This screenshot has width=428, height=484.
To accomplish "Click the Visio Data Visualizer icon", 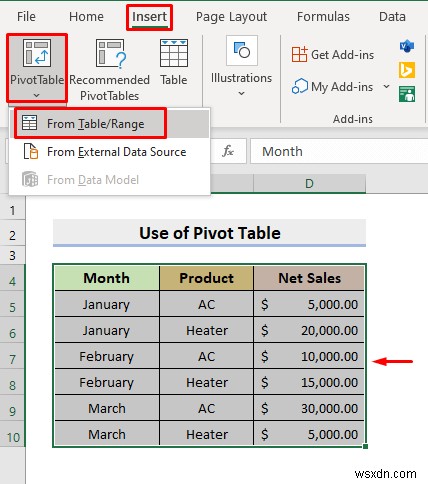I will 407,46.
